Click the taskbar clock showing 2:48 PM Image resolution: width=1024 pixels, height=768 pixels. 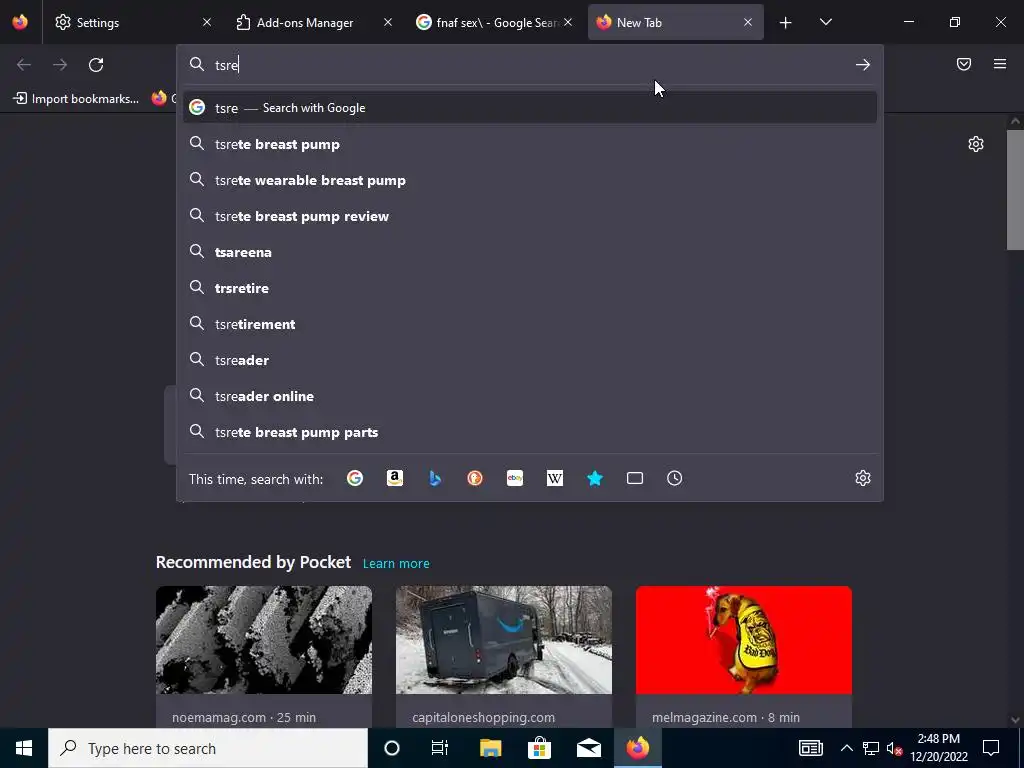[938, 748]
